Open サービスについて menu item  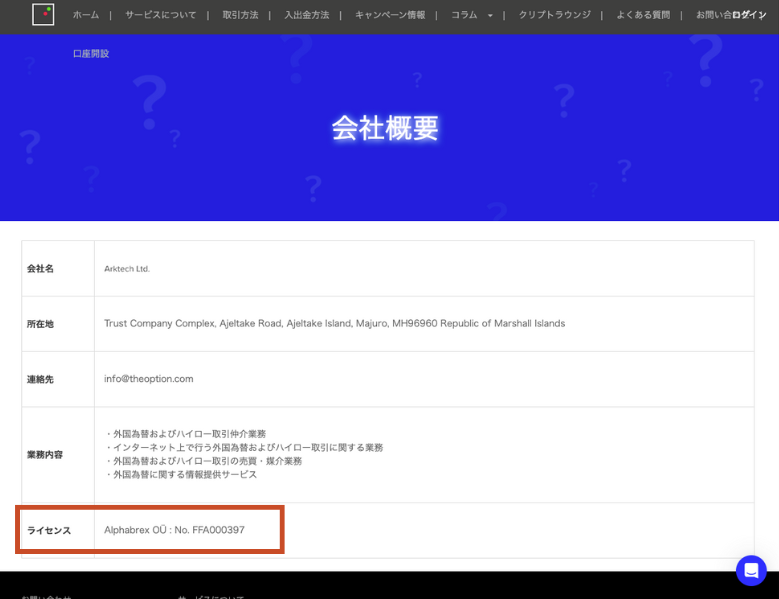point(160,15)
